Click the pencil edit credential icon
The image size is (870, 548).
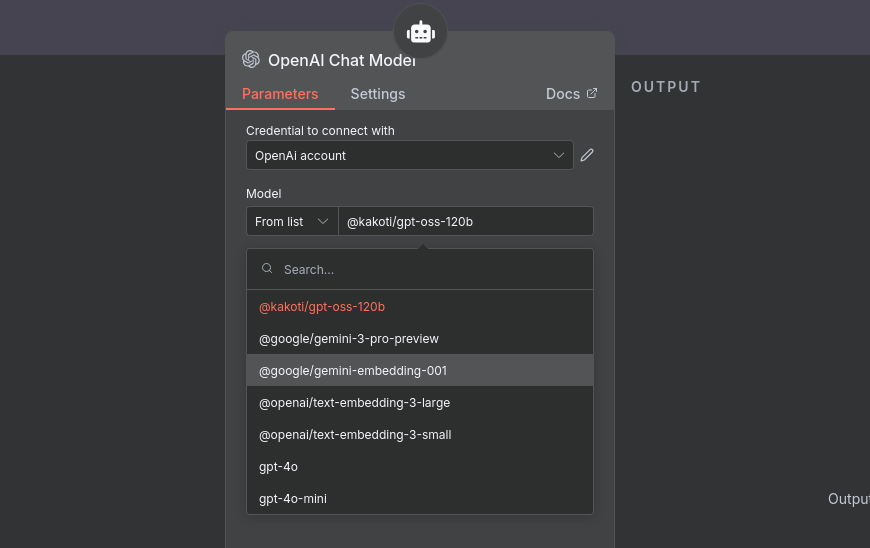pyautogui.click(x=587, y=155)
